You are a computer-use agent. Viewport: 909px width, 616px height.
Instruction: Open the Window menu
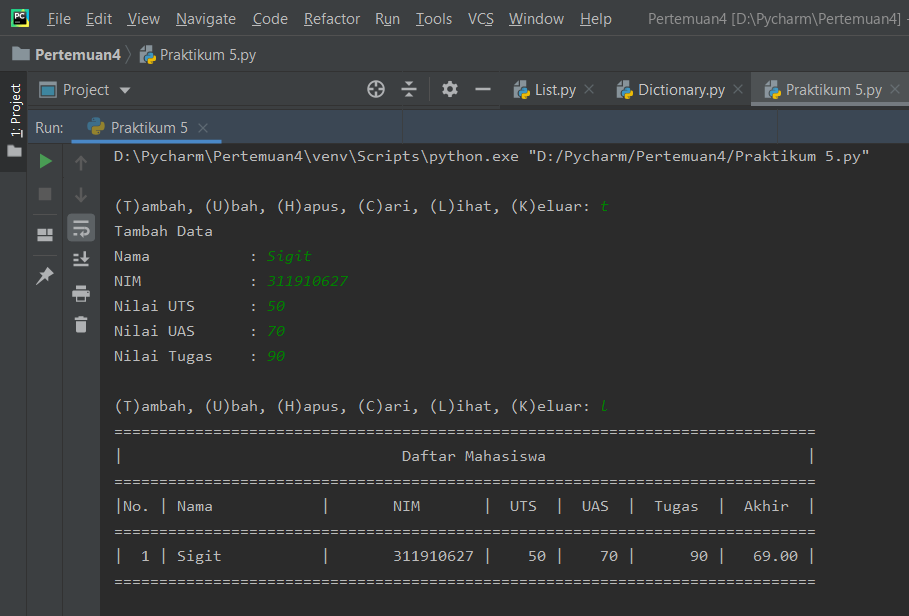(536, 19)
